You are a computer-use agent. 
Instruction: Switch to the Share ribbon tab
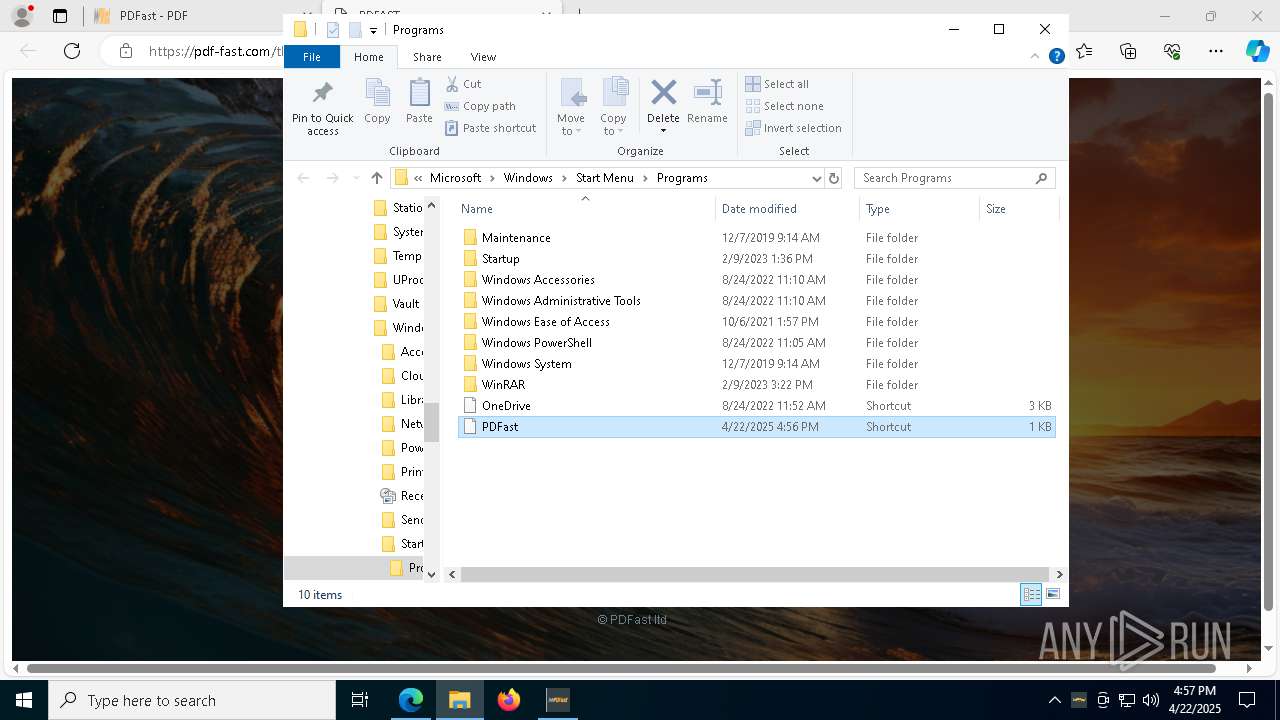pyautogui.click(x=427, y=57)
